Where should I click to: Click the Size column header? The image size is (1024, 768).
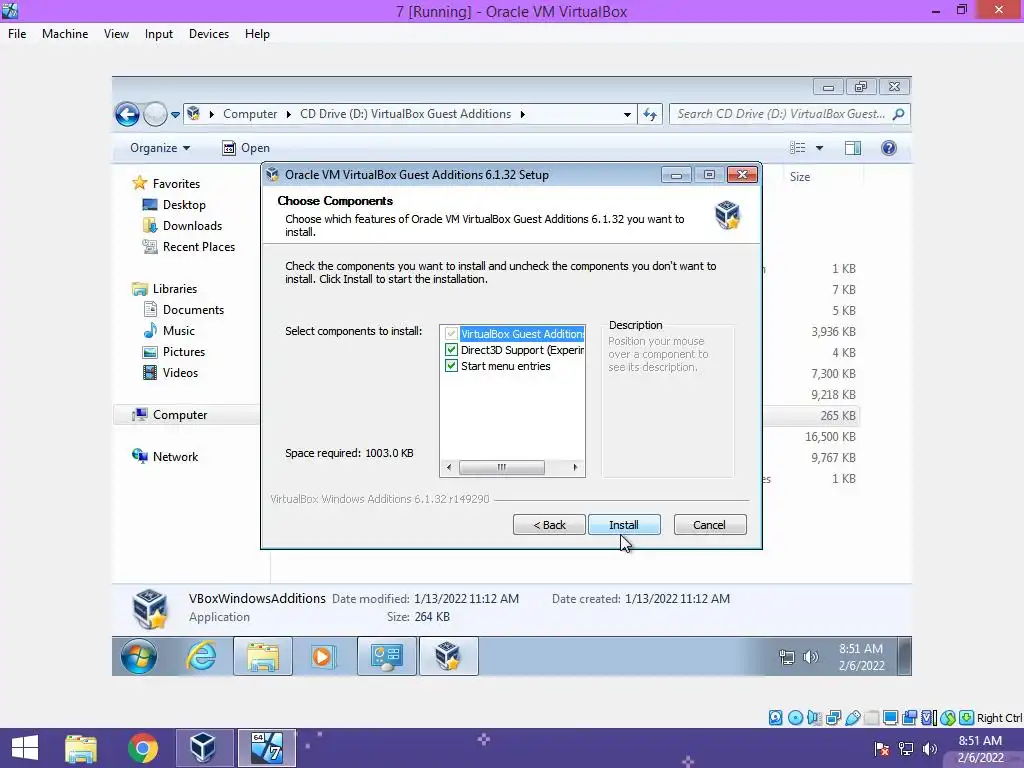coord(800,177)
